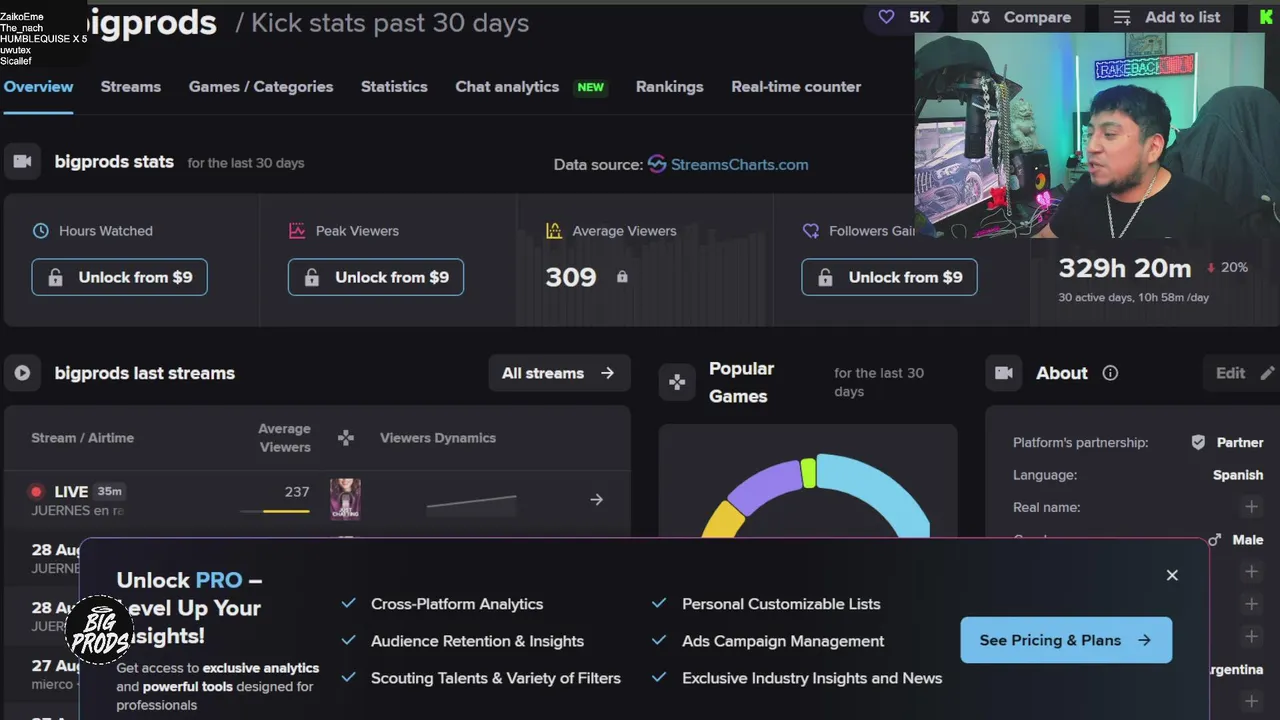Click See Pricing & Plans button

1066,640
